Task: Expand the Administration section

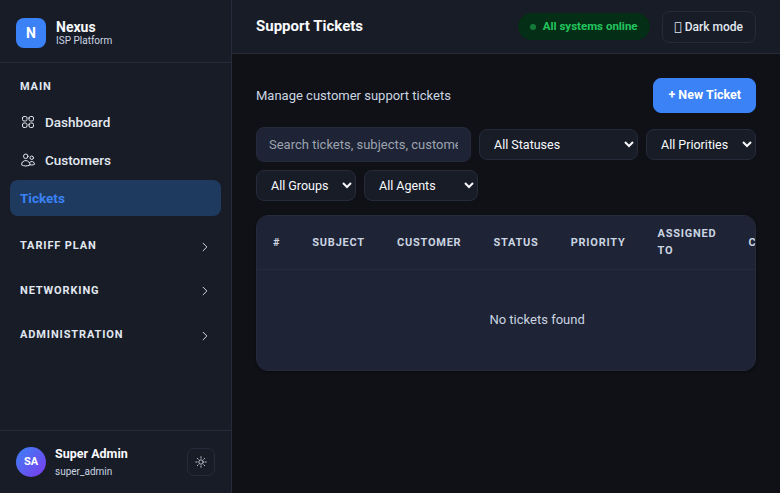Action: [114, 335]
